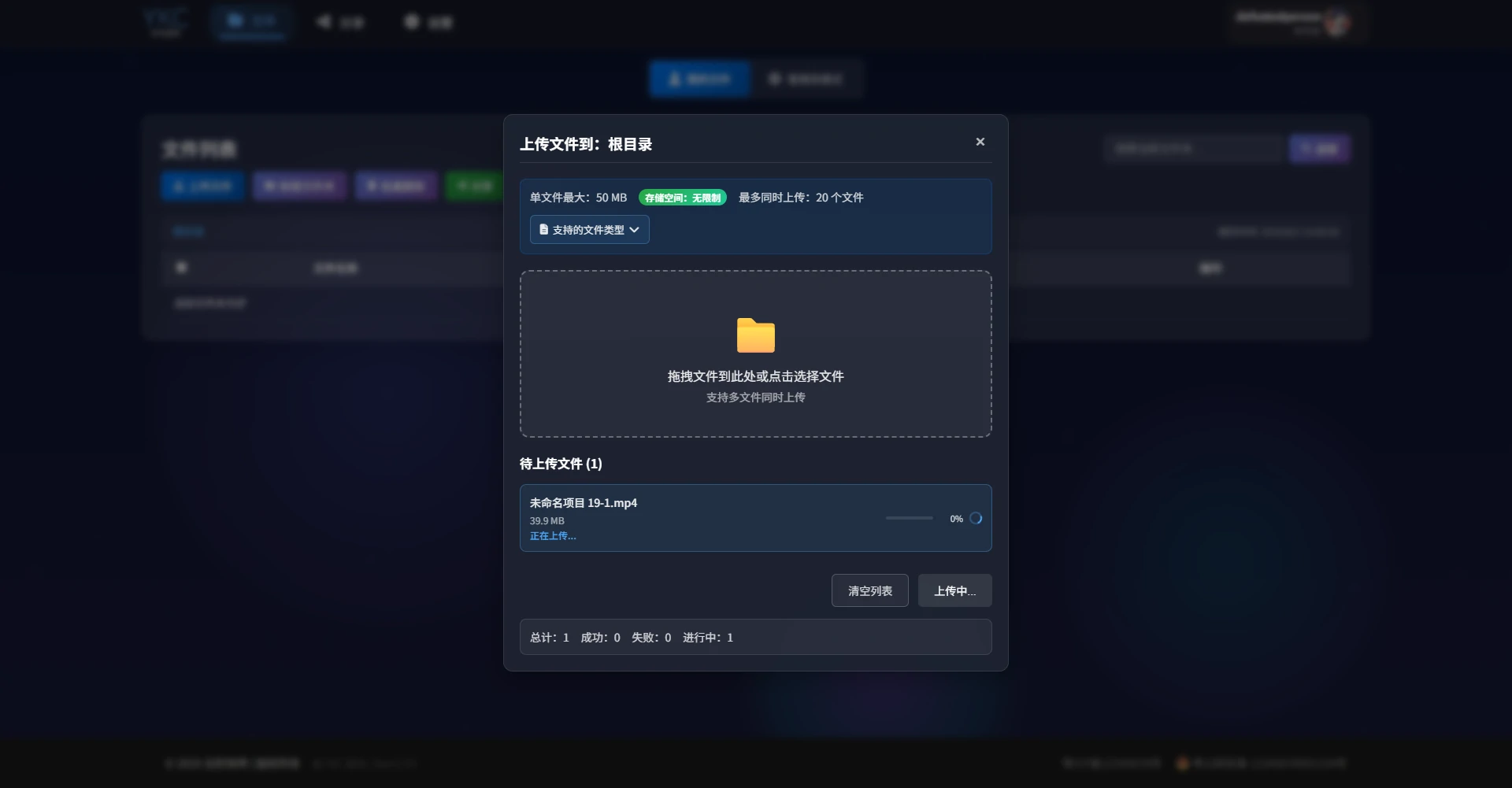Click the 0% progress value
Image resolution: width=1512 pixels, height=788 pixels.
tap(956, 519)
